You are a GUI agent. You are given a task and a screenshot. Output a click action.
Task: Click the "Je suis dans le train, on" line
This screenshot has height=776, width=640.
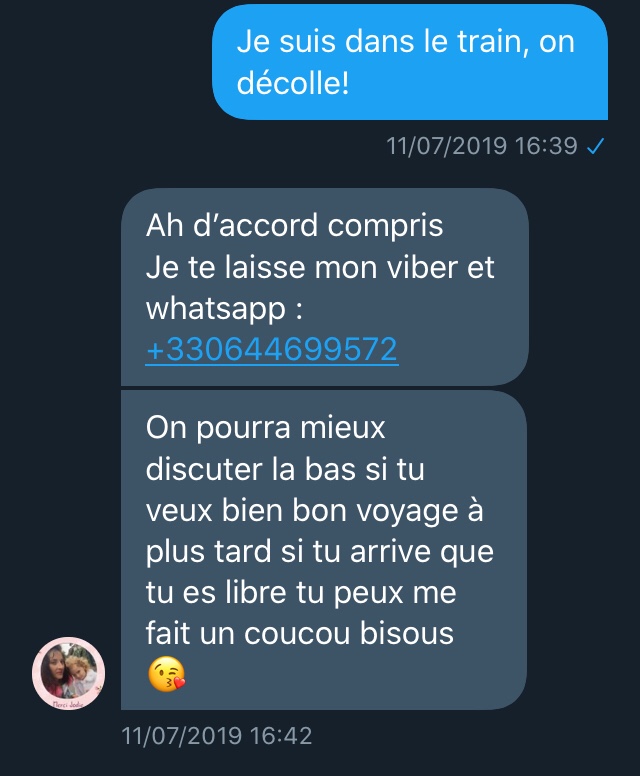coord(405,41)
